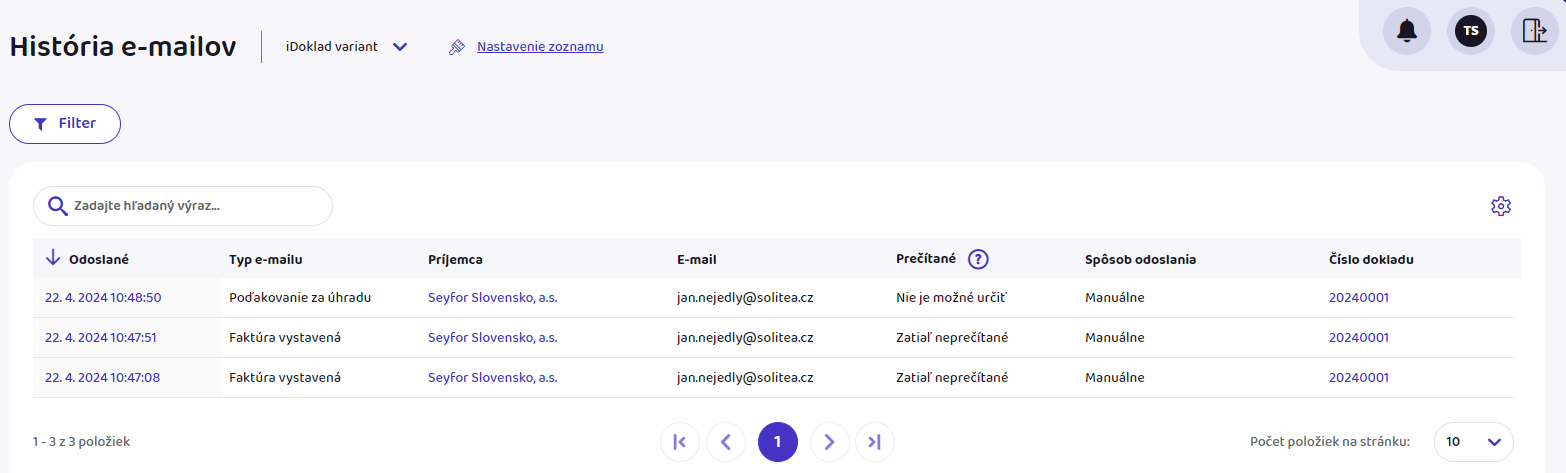Open the notifications bell icon
Screen dimensions: 1566x473
1406,31
